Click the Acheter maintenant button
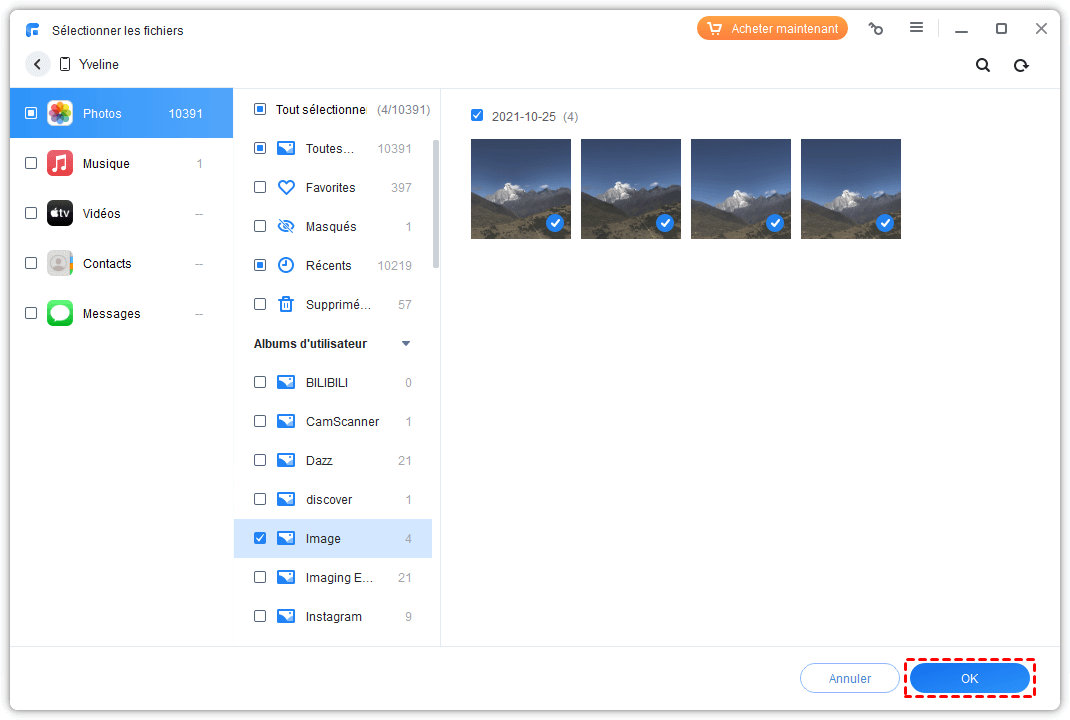The image size is (1070, 720). [x=772, y=29]
